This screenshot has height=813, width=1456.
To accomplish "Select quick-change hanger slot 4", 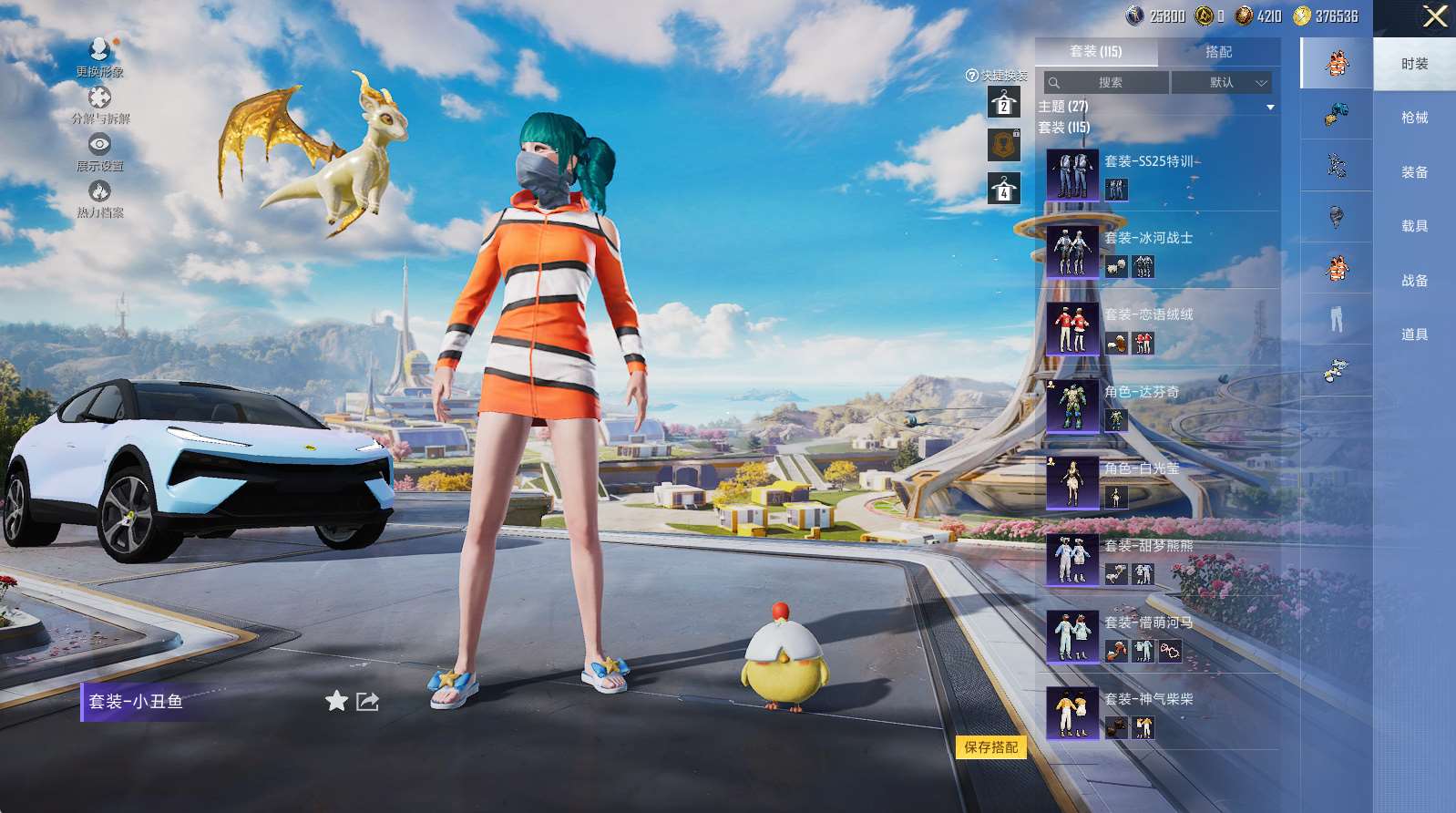I will (1003, 189).
